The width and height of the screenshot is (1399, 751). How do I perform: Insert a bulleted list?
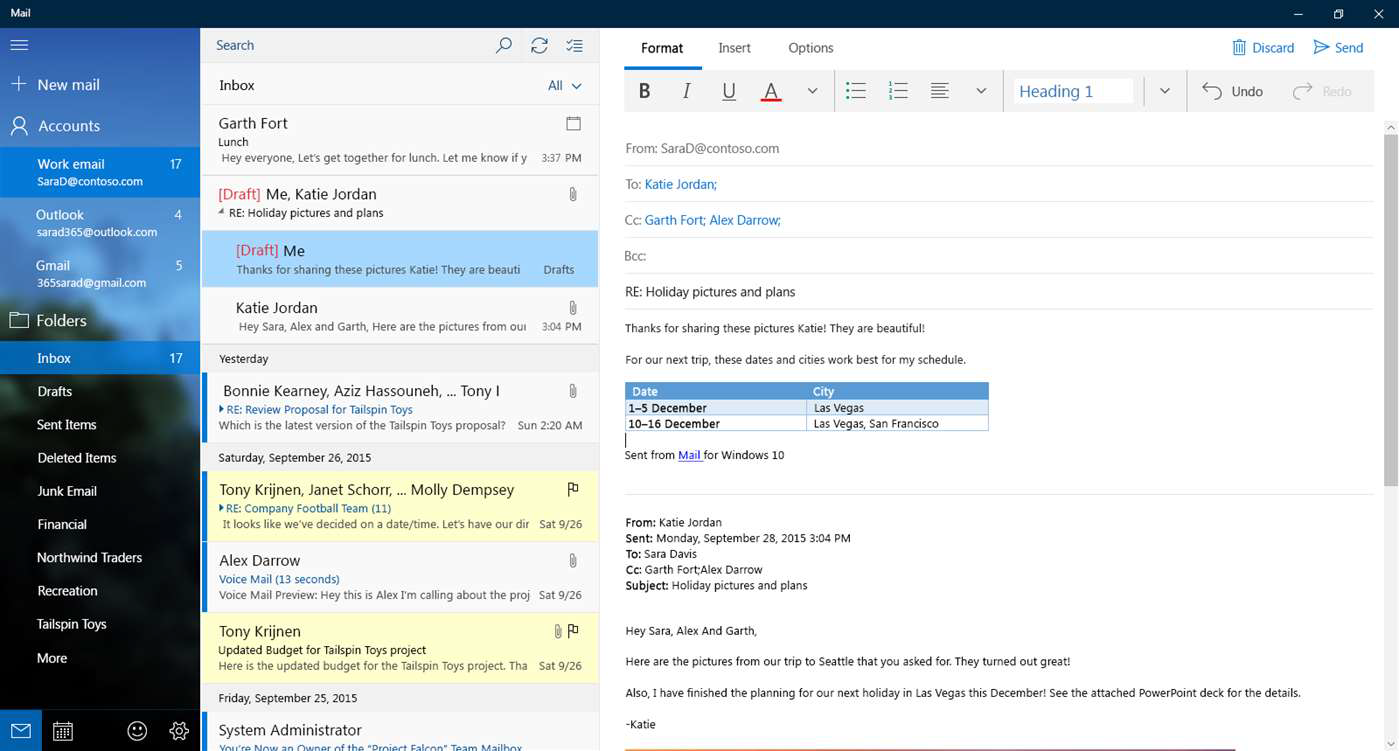[x=856, y=90]
